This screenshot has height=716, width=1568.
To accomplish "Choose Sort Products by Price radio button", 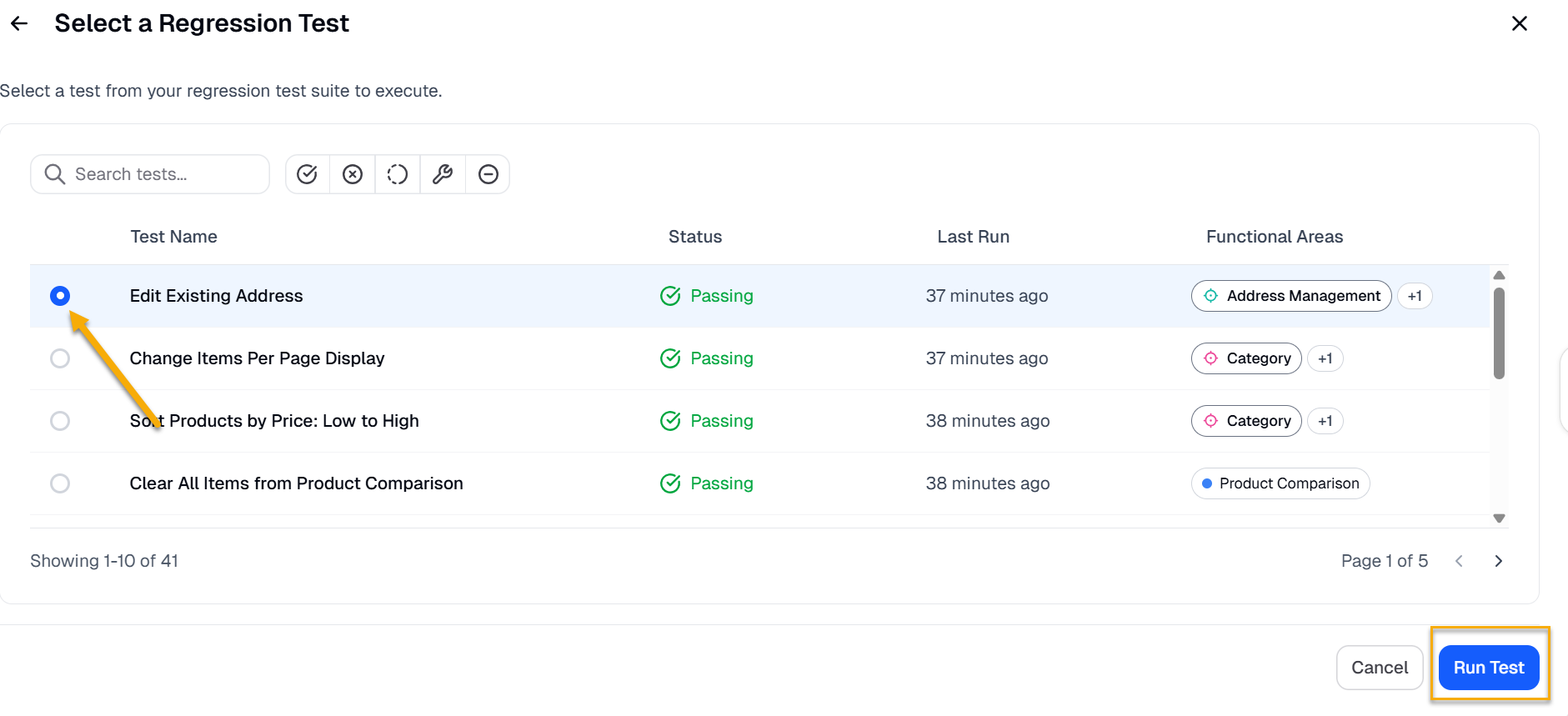I will tap(60, 421).
